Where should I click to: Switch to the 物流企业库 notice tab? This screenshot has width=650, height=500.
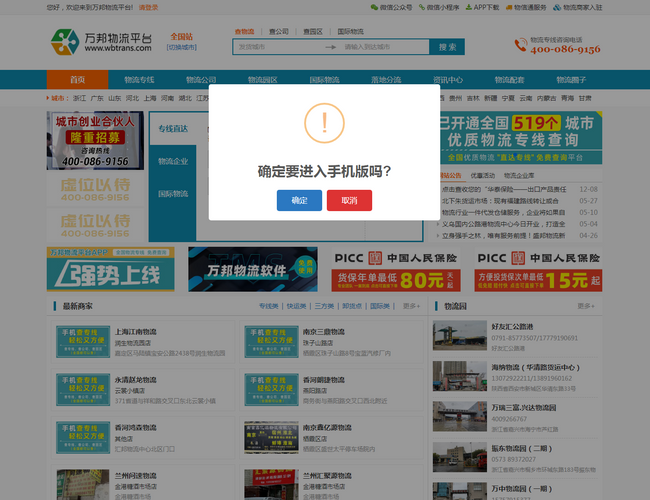519,175
